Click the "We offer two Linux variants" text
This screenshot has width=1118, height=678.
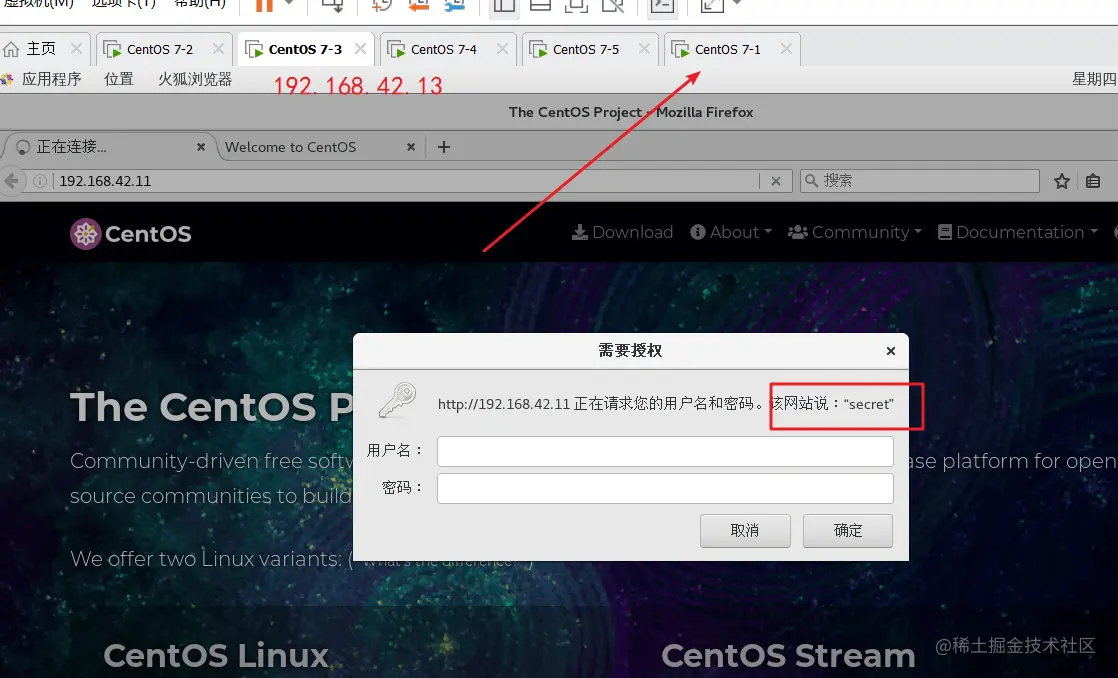[206, 558]
